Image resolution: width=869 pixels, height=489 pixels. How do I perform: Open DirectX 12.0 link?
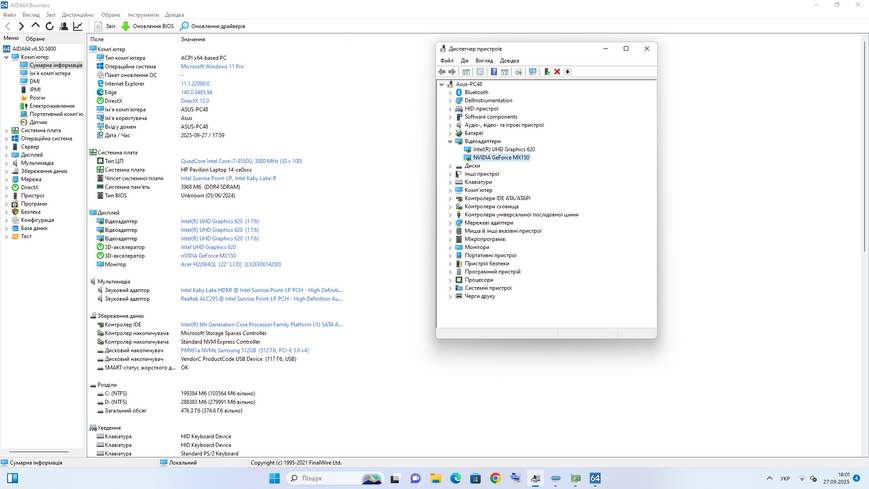coord(195,101)
